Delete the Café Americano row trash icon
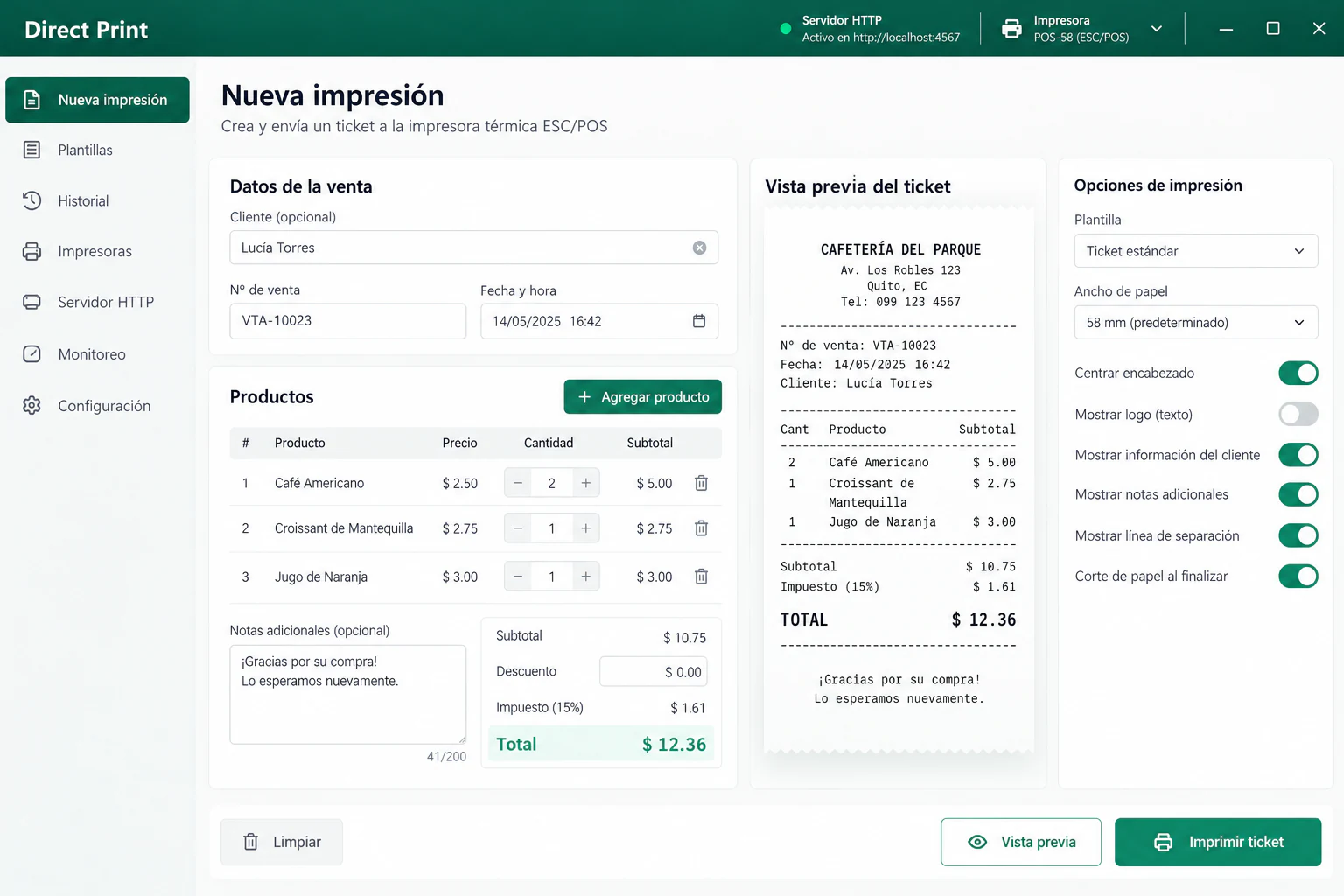Screen dimensions: 1344x896 [701, 483]
